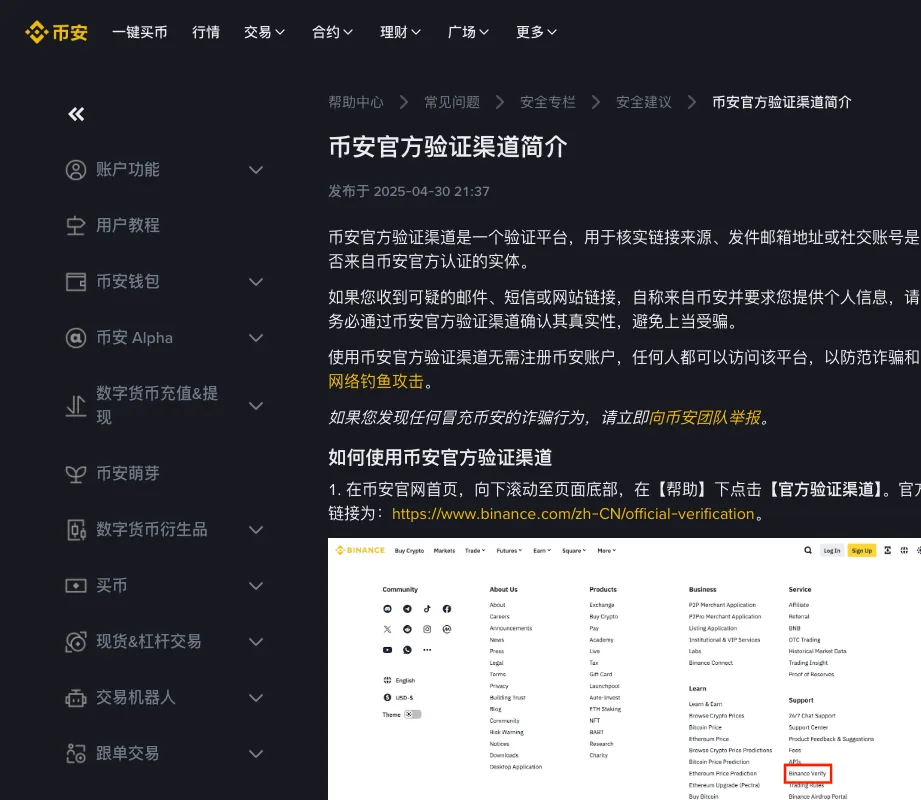Go to 安全建议 breadcrumb

(644, 102)
